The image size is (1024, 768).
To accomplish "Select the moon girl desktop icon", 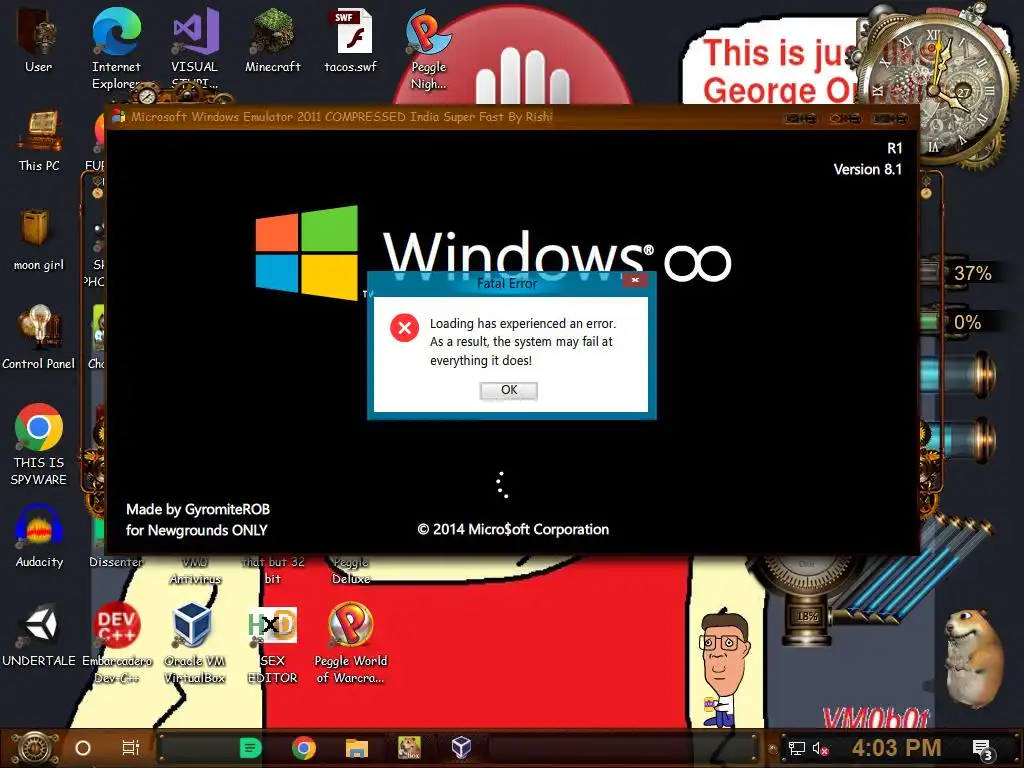I will point(39,239).
